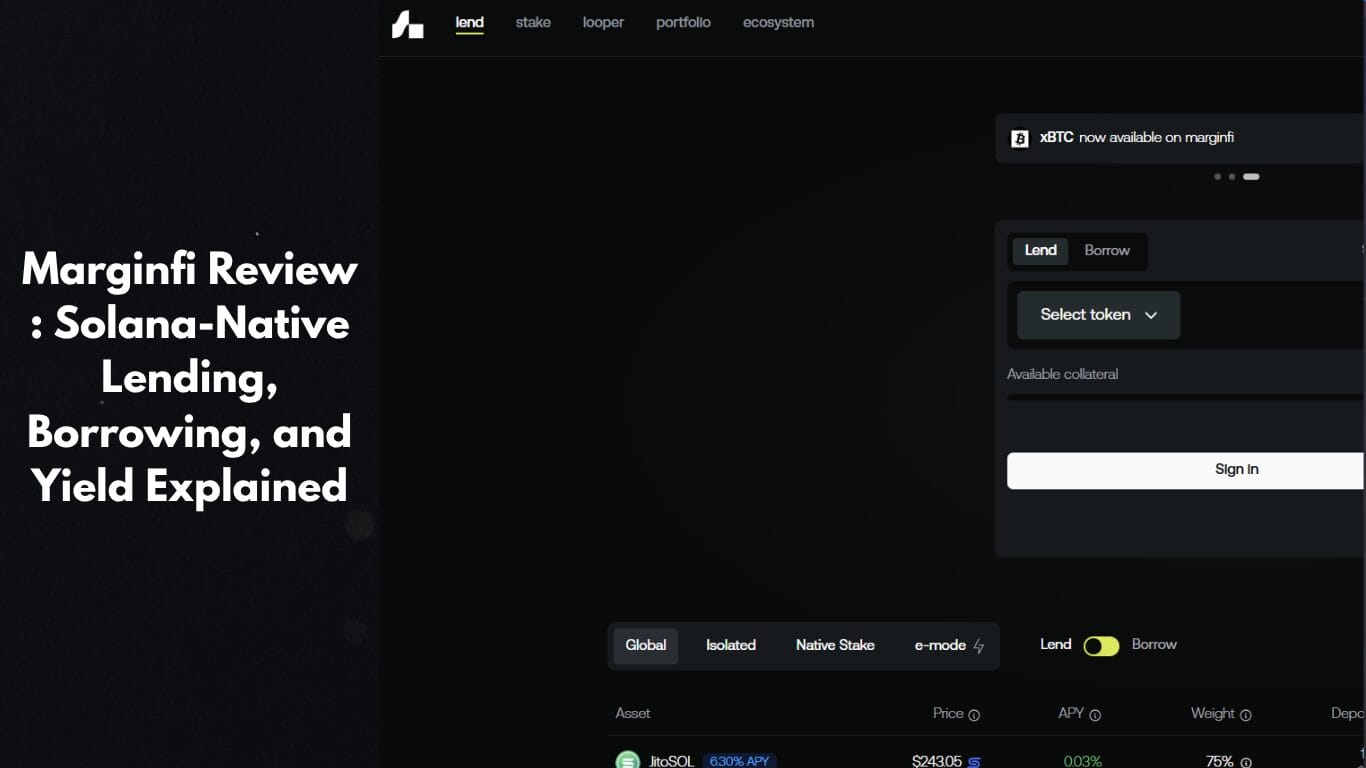This screenshot has width=1366, height=768.
Task: Click the JitoSOL token icon
Action: pyautogui.click(x=627, y=761)
